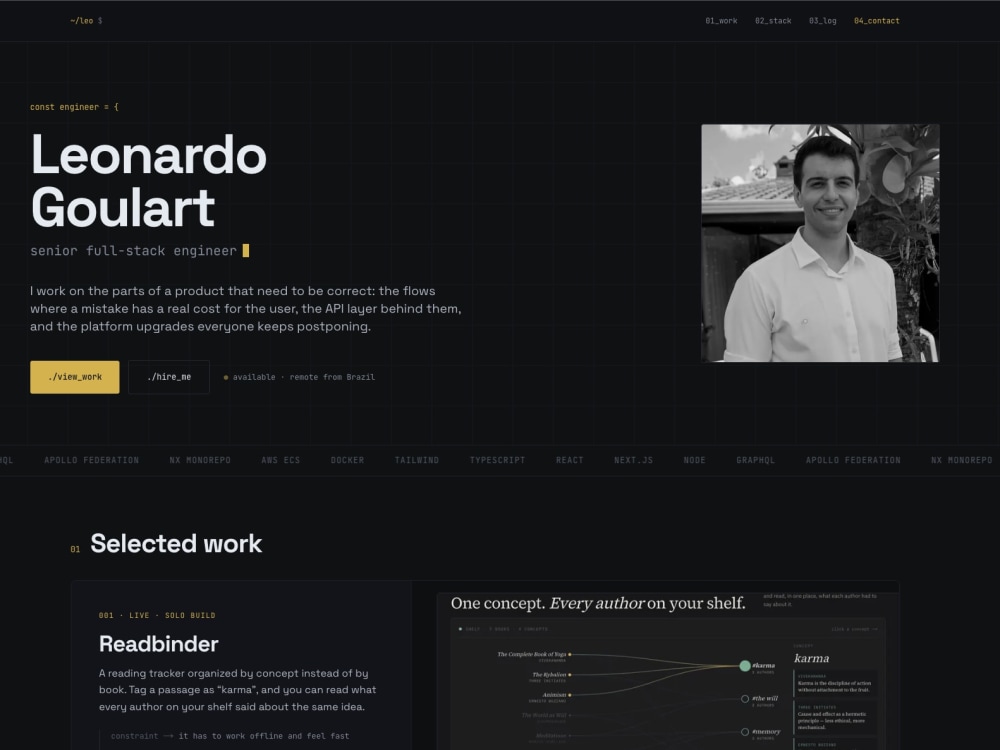The width and height of the screenshot is (1000, 750).
Task: Open the 01_work nav link
Action: pos(721,21)
